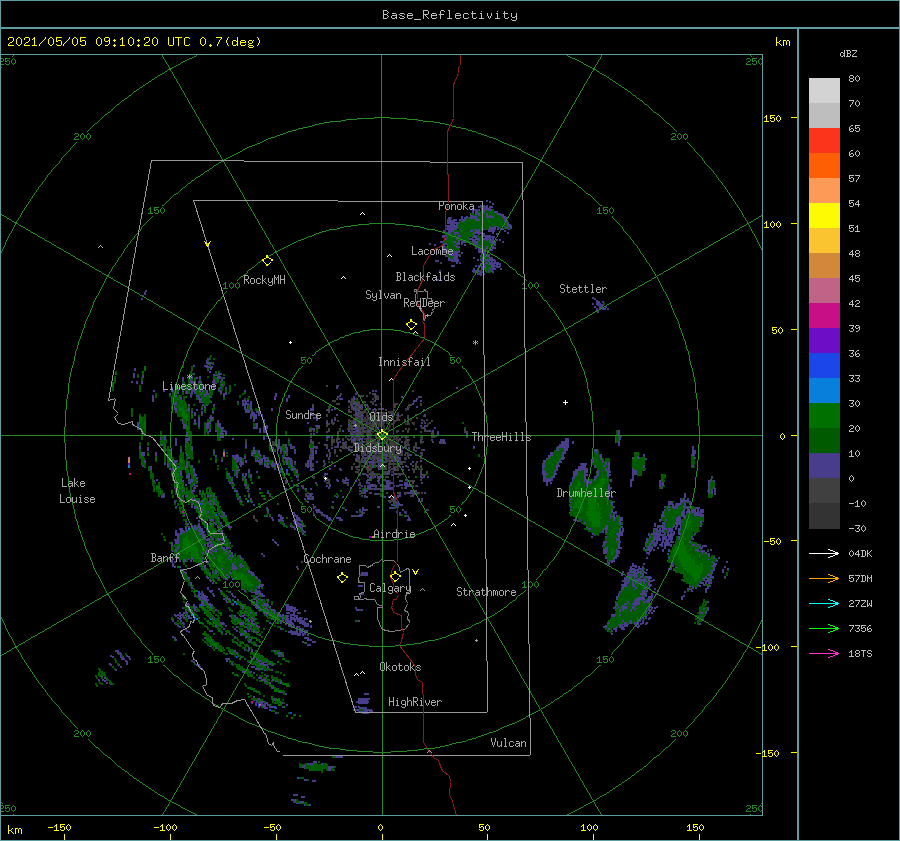Pick the yellow 51-54 dBZ legend swatch
900x841 pixels.
[x=824, y=216]
